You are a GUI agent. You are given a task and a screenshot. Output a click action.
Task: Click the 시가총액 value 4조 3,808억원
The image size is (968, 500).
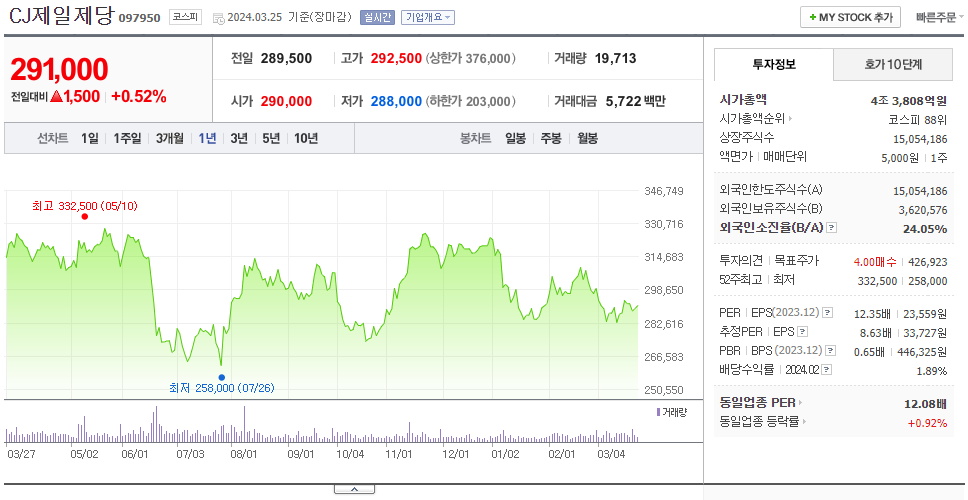pos(909,101)
